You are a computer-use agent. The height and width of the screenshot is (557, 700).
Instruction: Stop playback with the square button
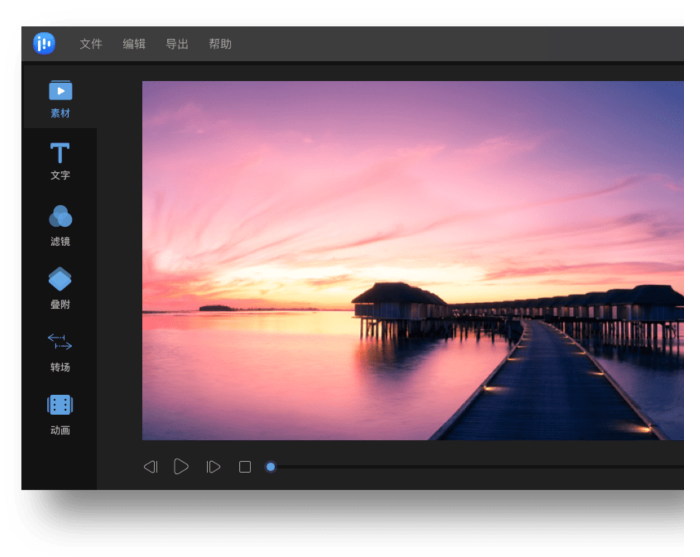coord(245,467)
